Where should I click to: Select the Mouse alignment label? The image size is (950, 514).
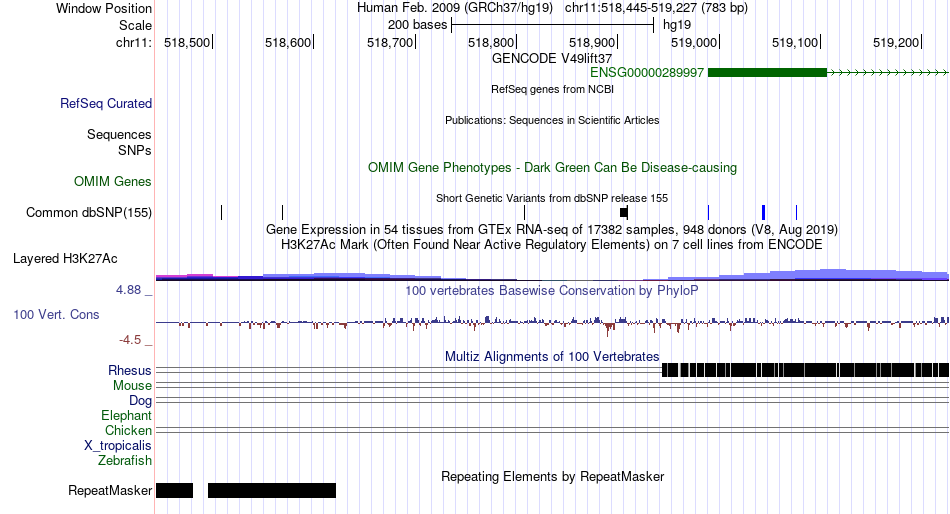132,386
